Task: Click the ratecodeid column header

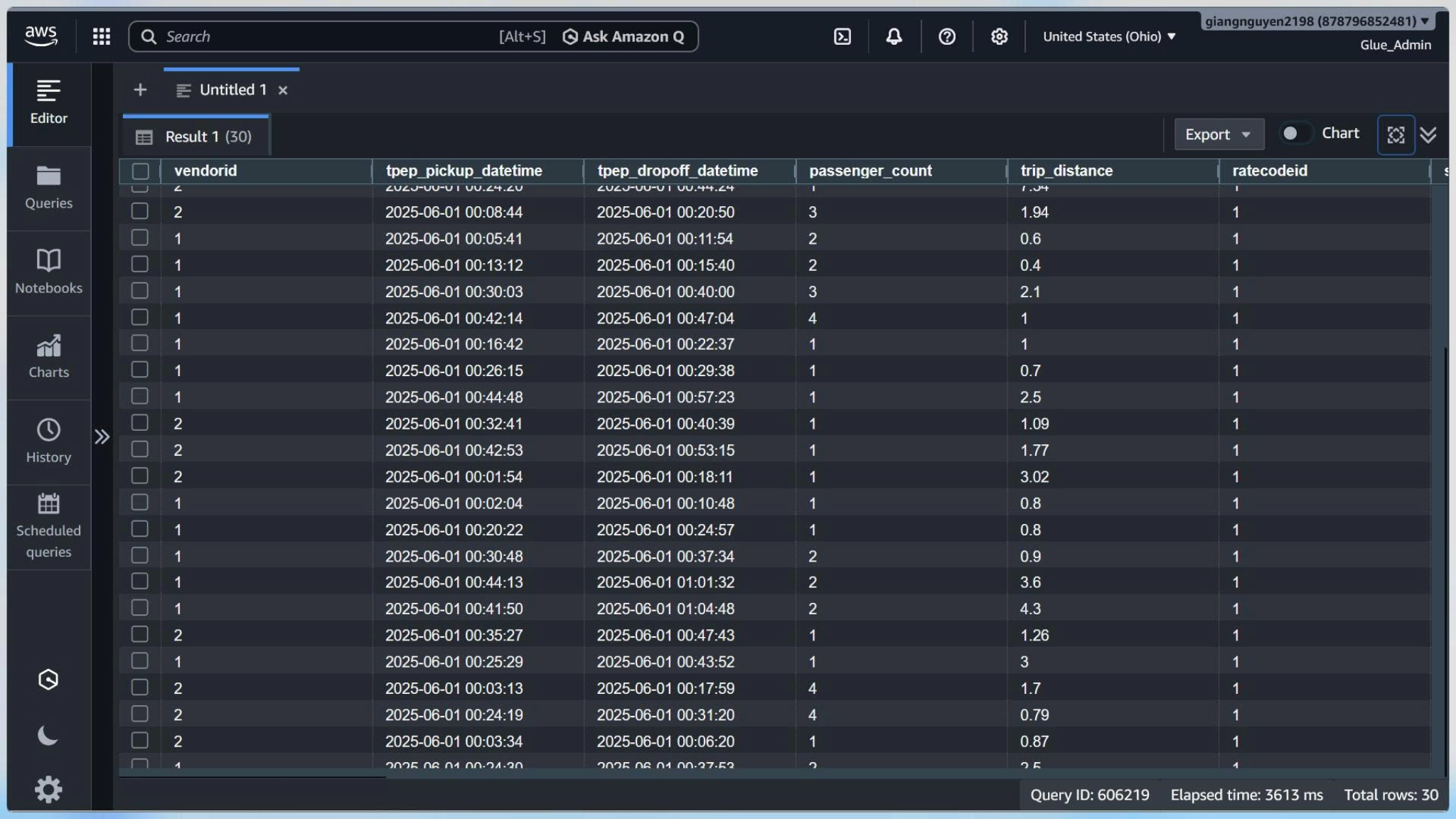Action: click(x=1324, y=171)
